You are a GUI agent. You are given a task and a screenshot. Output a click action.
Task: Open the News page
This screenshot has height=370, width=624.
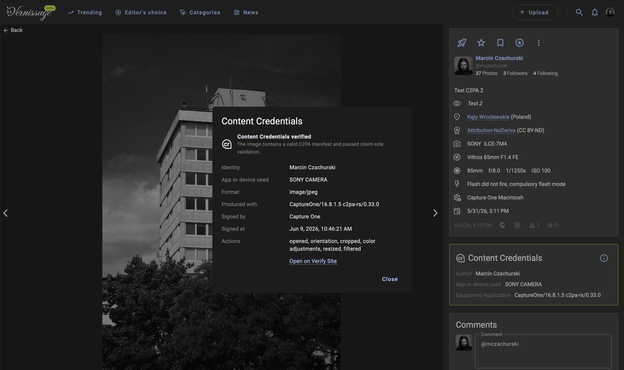[246, 12]
